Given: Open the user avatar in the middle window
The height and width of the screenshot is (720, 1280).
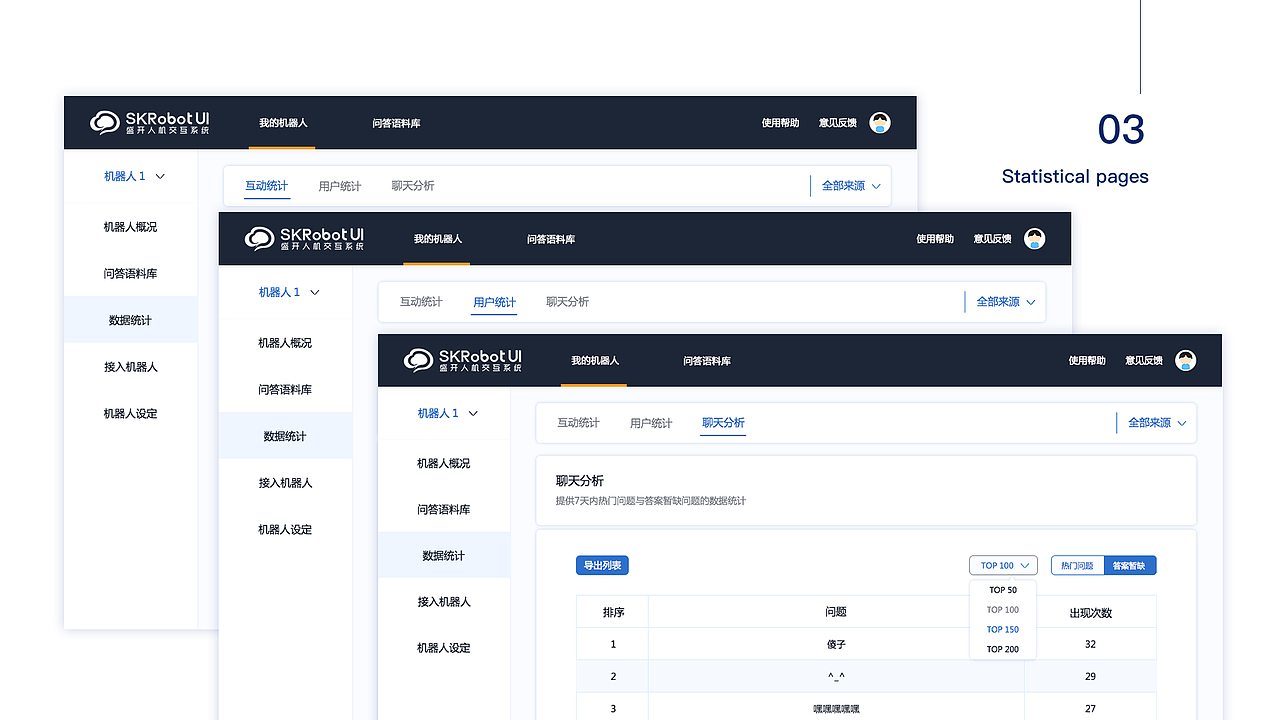Looking at the screenshot, I should pyautogui.click(x=1034, y=239).
